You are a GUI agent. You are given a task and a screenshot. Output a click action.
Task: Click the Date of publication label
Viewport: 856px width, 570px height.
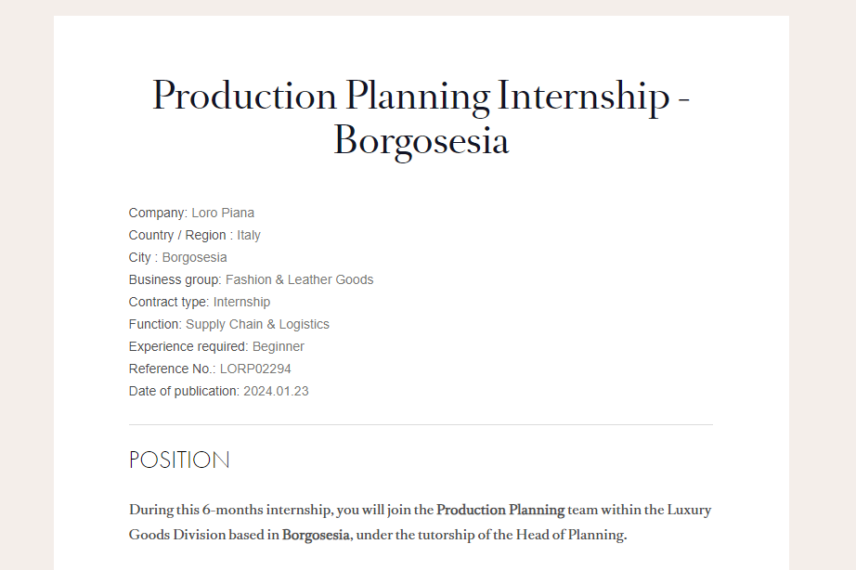coord(184,391)
